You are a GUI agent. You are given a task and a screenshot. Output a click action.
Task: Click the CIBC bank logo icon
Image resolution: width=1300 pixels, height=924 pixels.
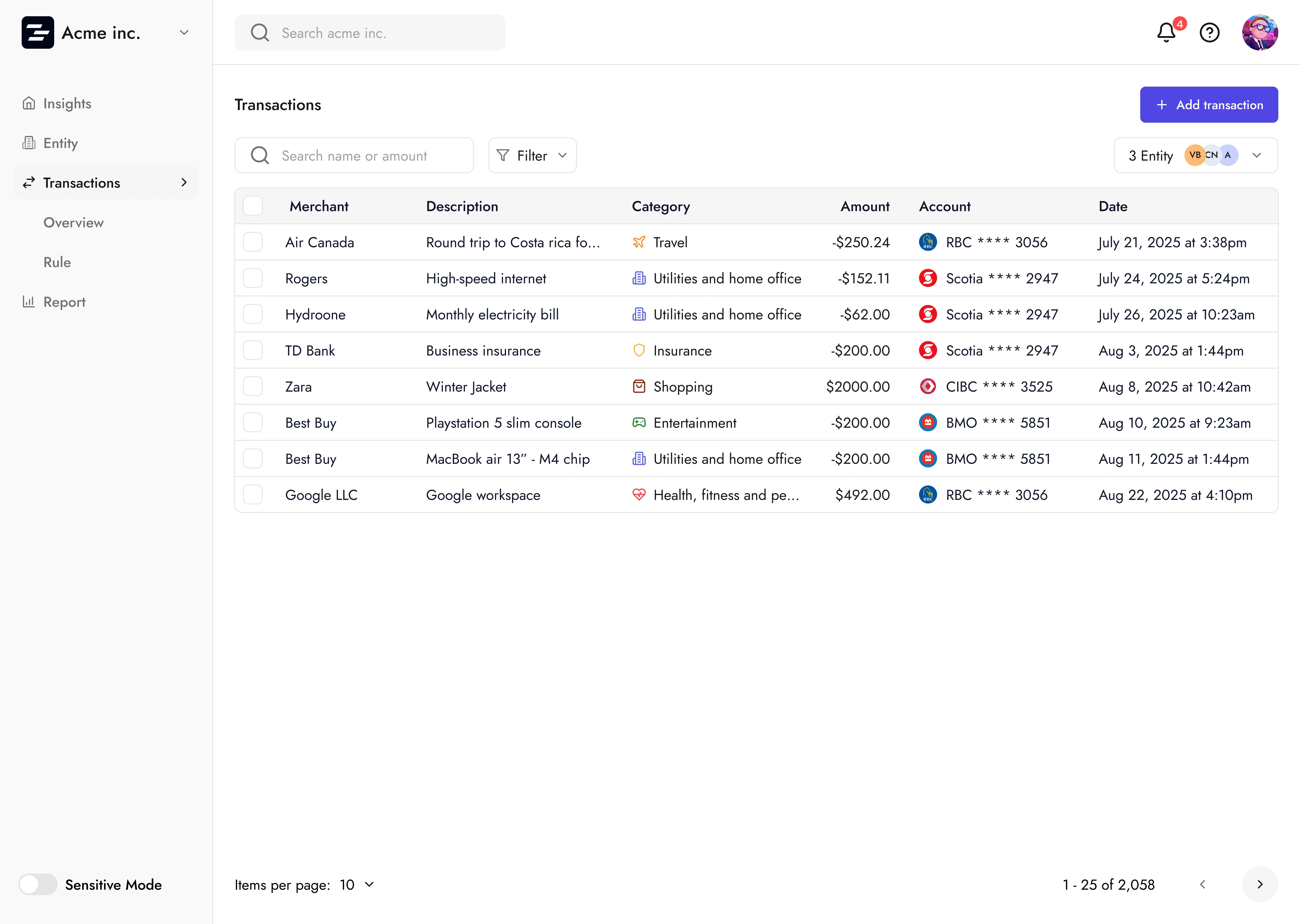click(928, 387)
